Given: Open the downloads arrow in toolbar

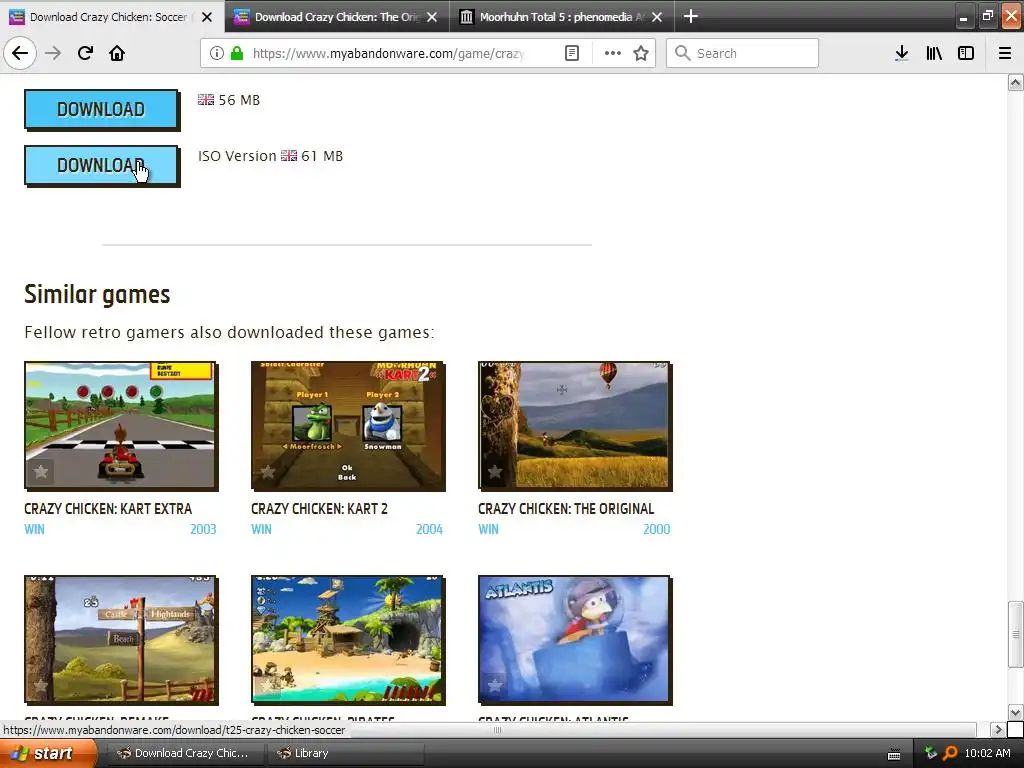Looking at the screenshot, I should pyautogui.click(x=901, y=53).
